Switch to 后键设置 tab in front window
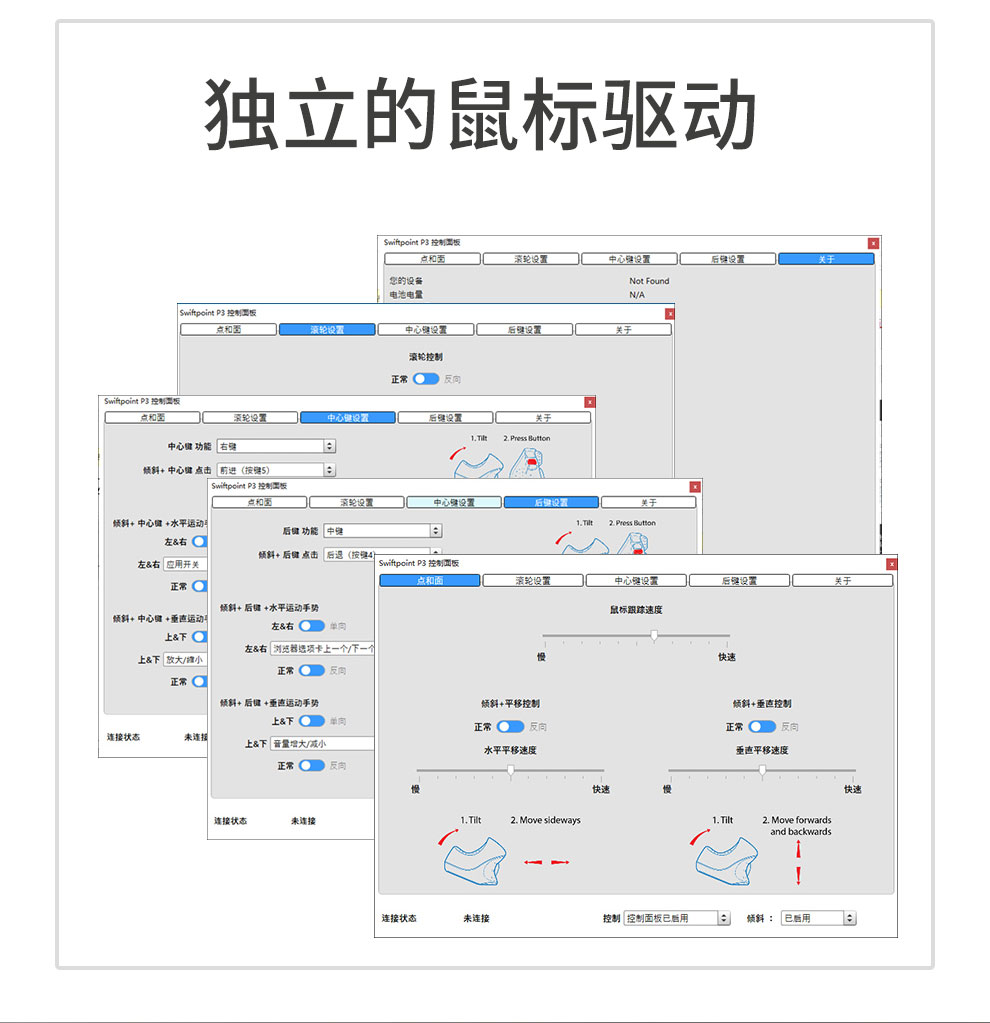The height and width of the screenshot is (1023, 990). (739, 581)
